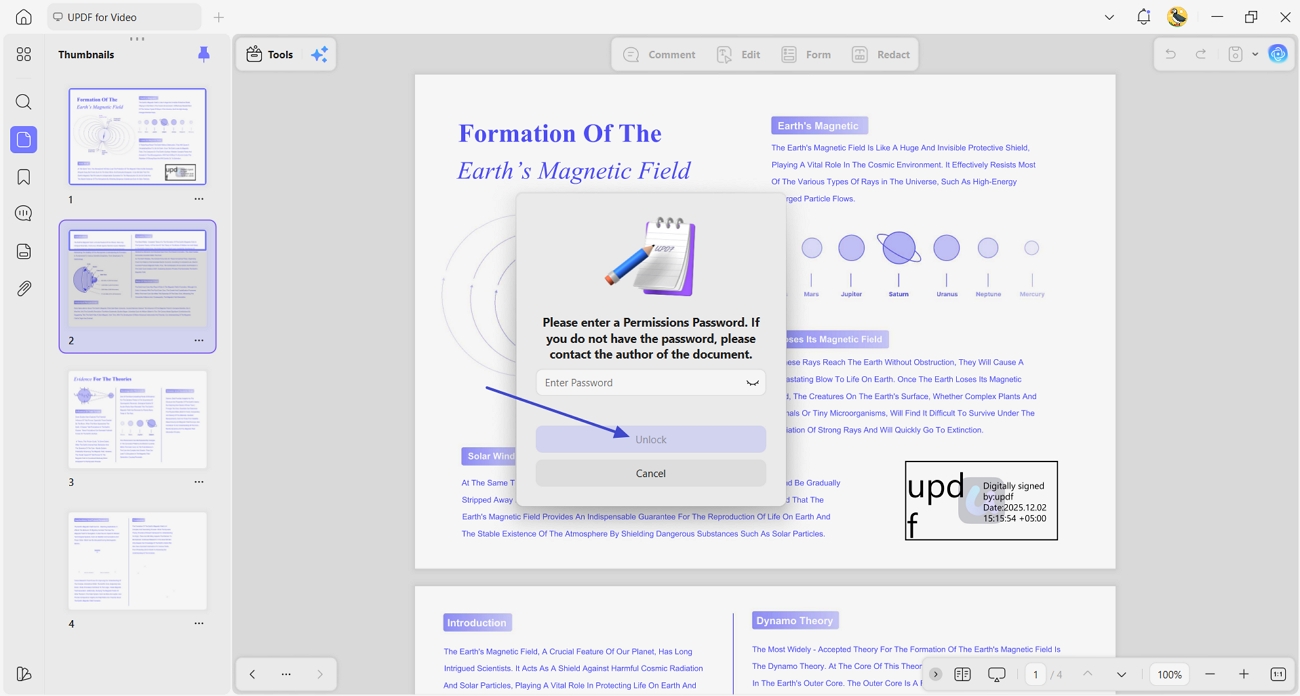
Task: Open more options for page 4 thumbnail
Action: pyautogui.click(x=199, y=624)
